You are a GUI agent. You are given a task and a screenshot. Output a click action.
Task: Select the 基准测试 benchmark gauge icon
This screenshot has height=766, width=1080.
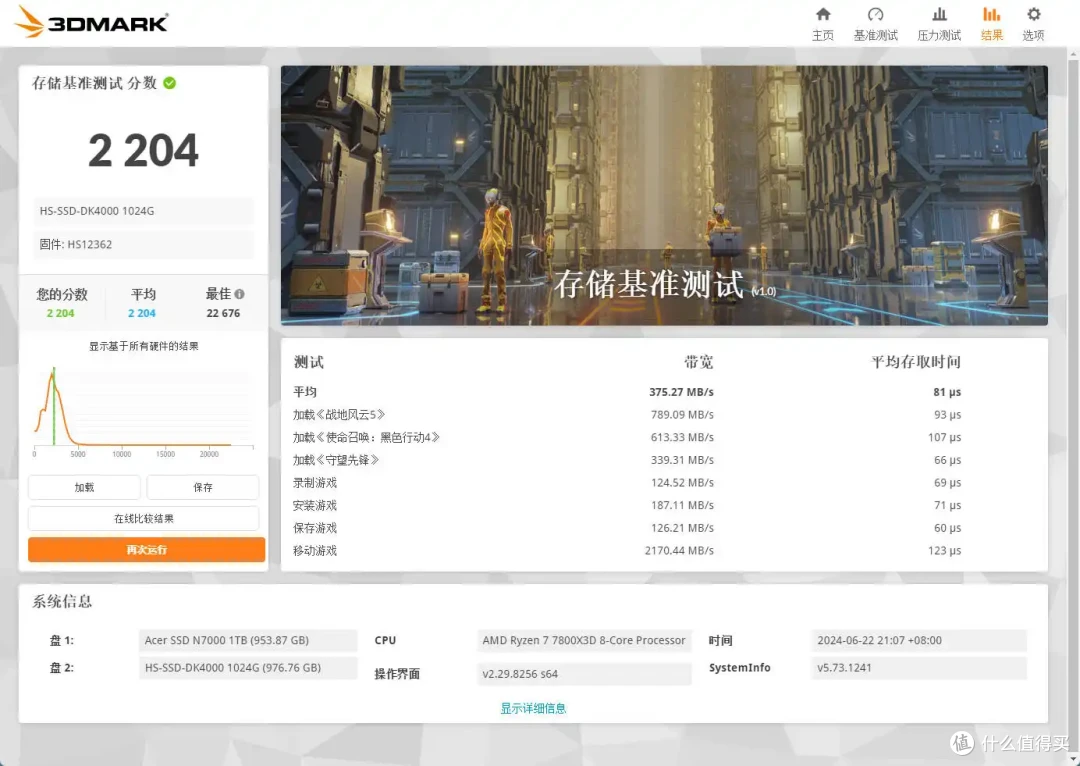[x=875, y=22]
